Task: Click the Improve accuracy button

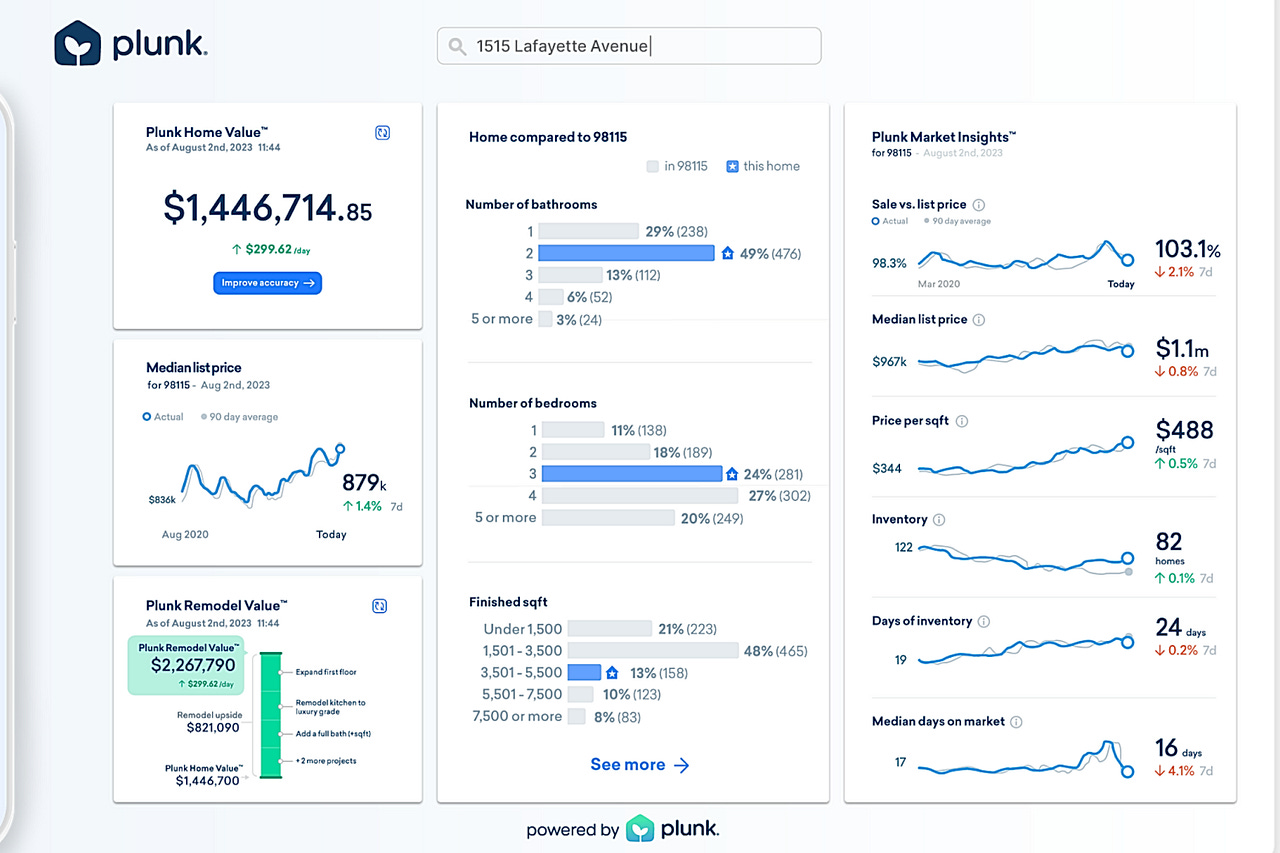Action: (267, 282)
